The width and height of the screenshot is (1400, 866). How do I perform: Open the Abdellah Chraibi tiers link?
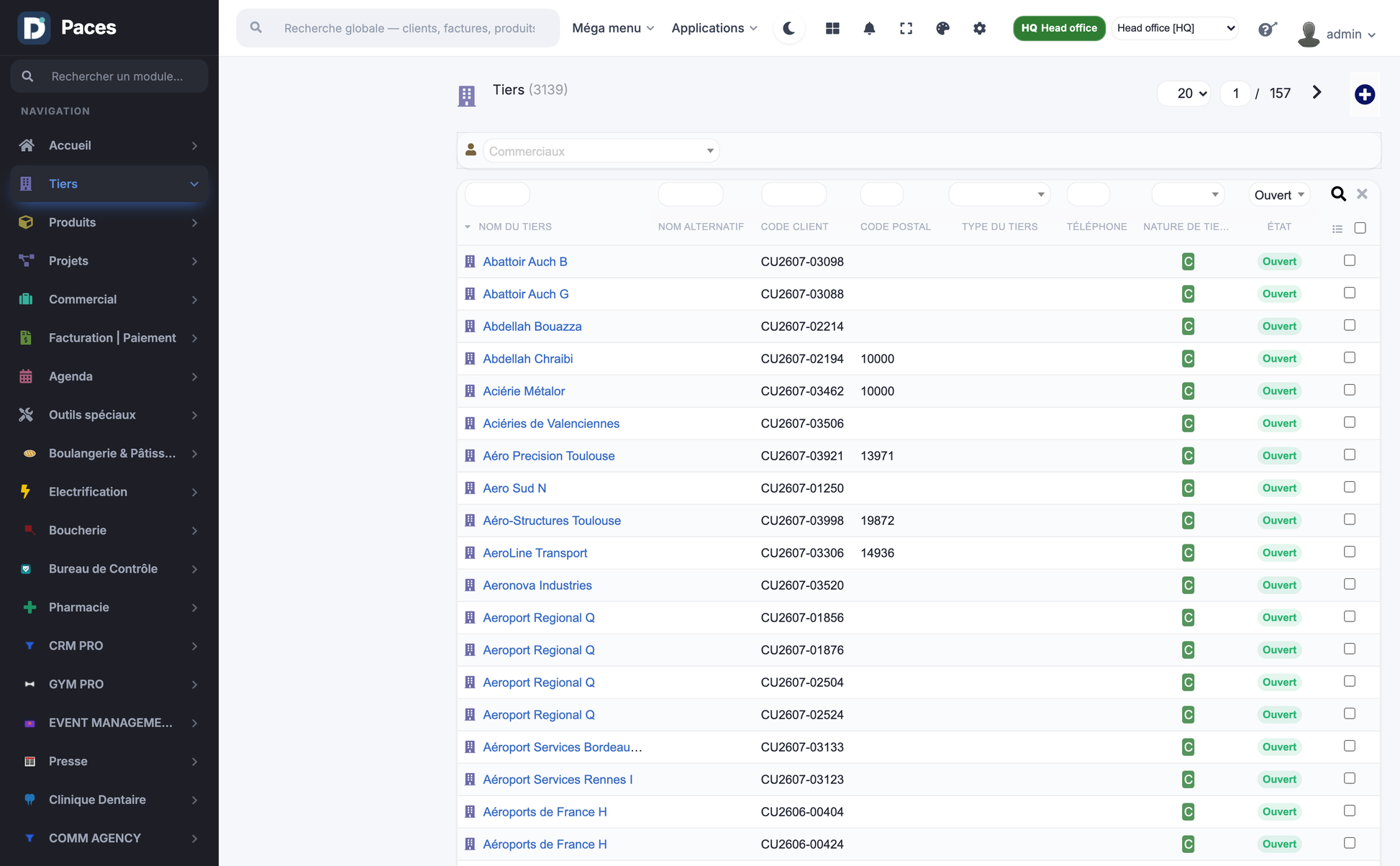click(527, 358)
